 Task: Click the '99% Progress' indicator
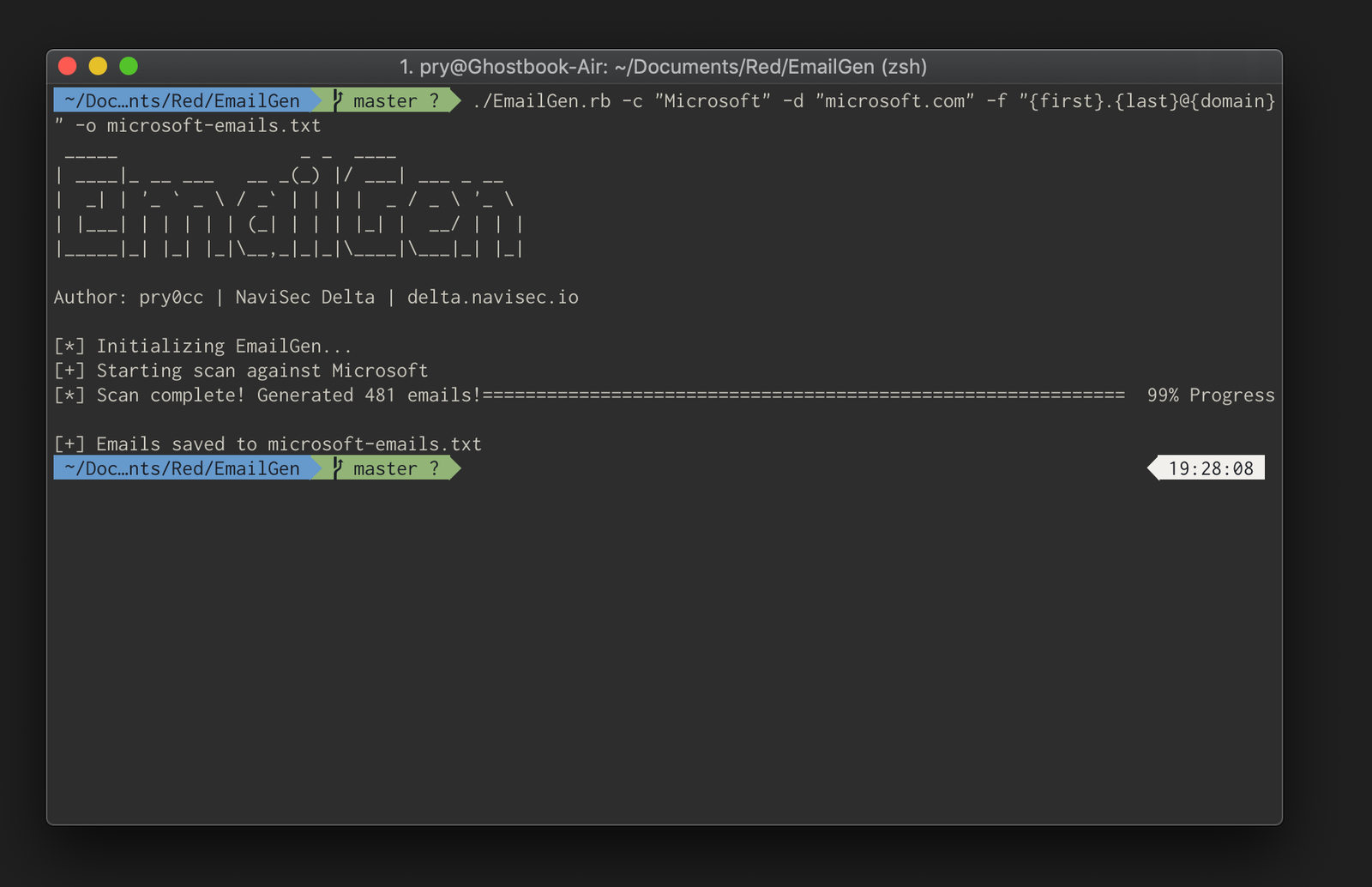click(x=1211, y=395)
